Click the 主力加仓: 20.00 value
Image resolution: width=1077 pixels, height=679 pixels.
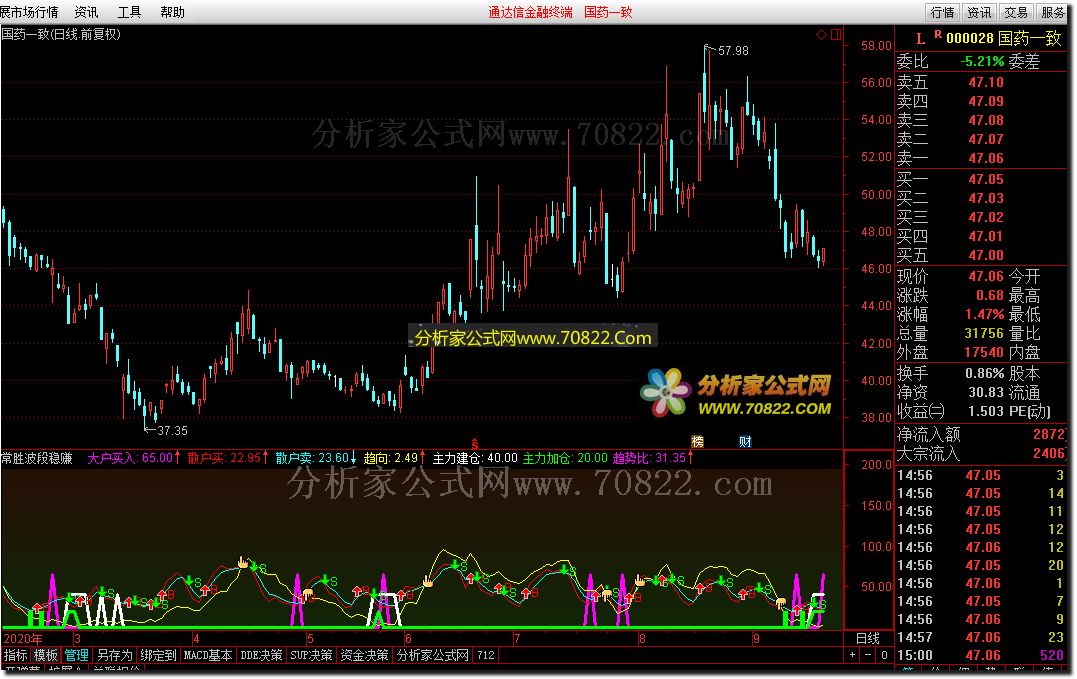[x=565, y=458]
